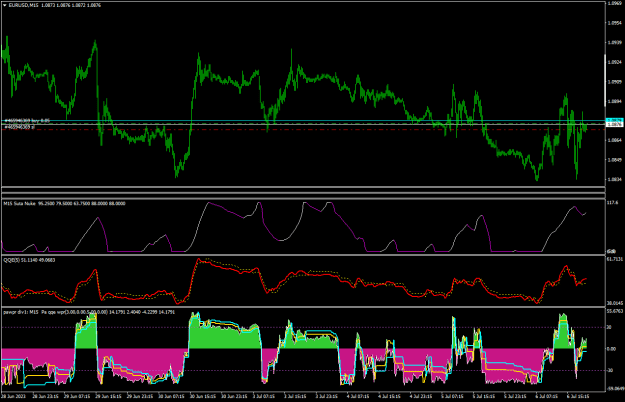
Task: Click the 4 Jul 23:15 time label
Action: tap(421, 397)
